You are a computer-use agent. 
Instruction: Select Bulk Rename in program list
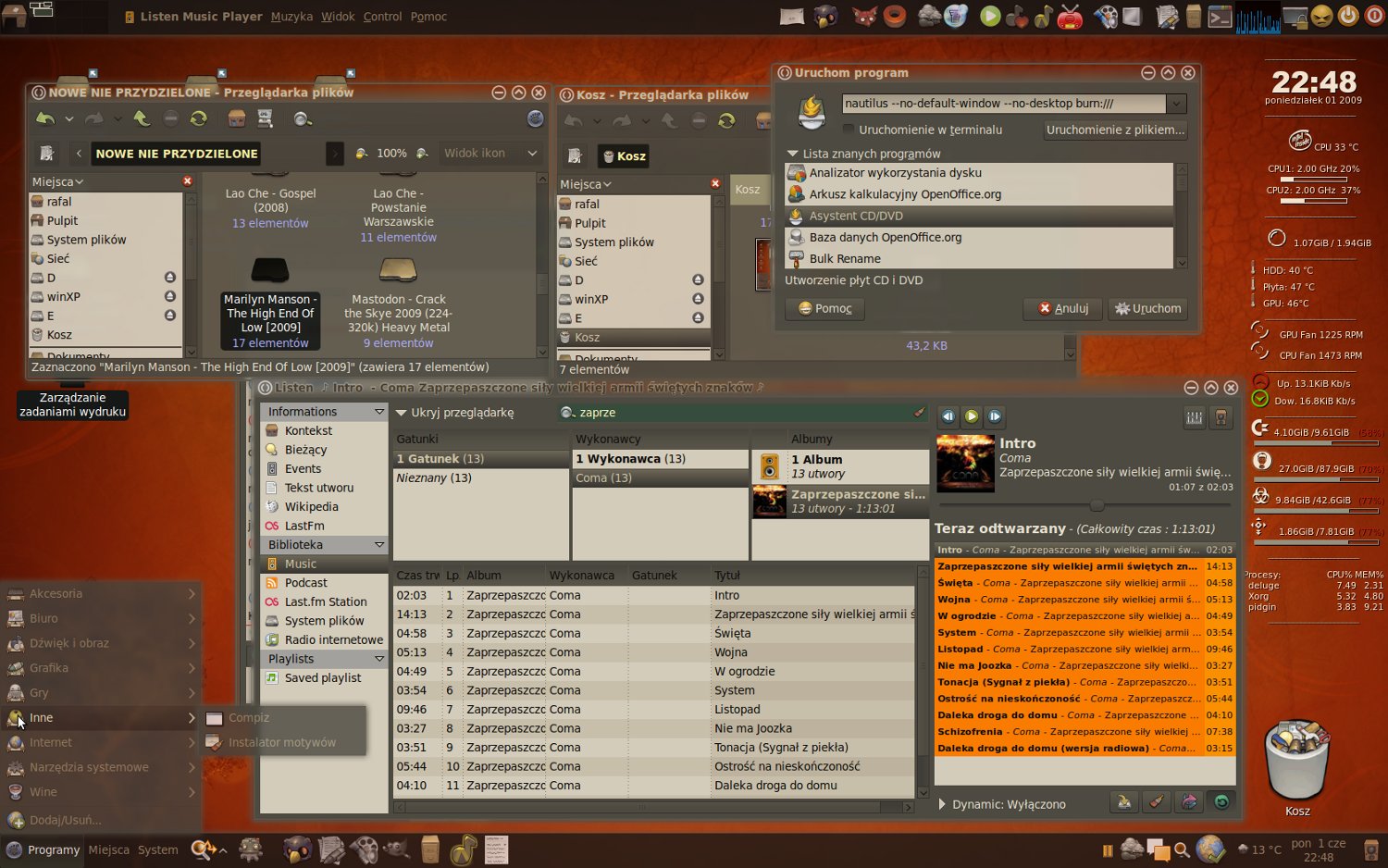(979, 259)
